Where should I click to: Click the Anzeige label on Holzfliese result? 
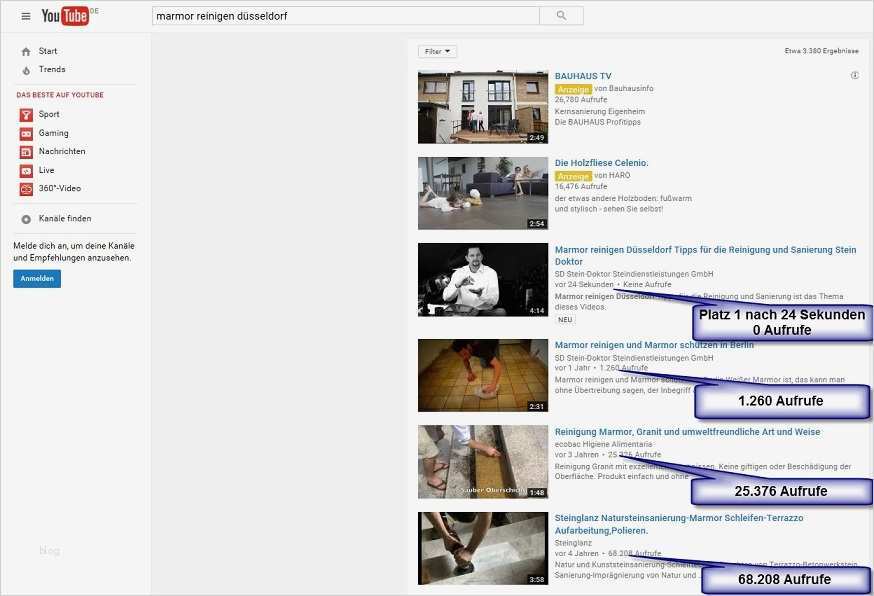tap(573, 176)
